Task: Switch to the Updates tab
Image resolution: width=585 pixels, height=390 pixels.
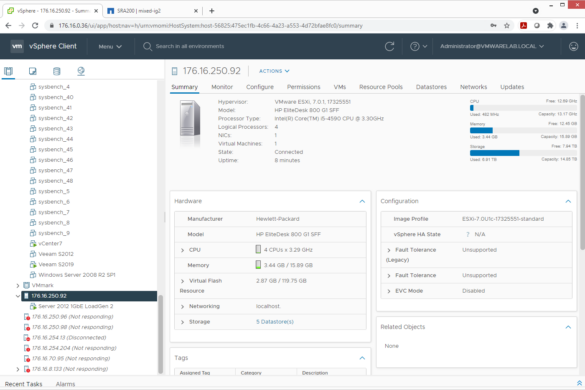Action: click(512, 87)
